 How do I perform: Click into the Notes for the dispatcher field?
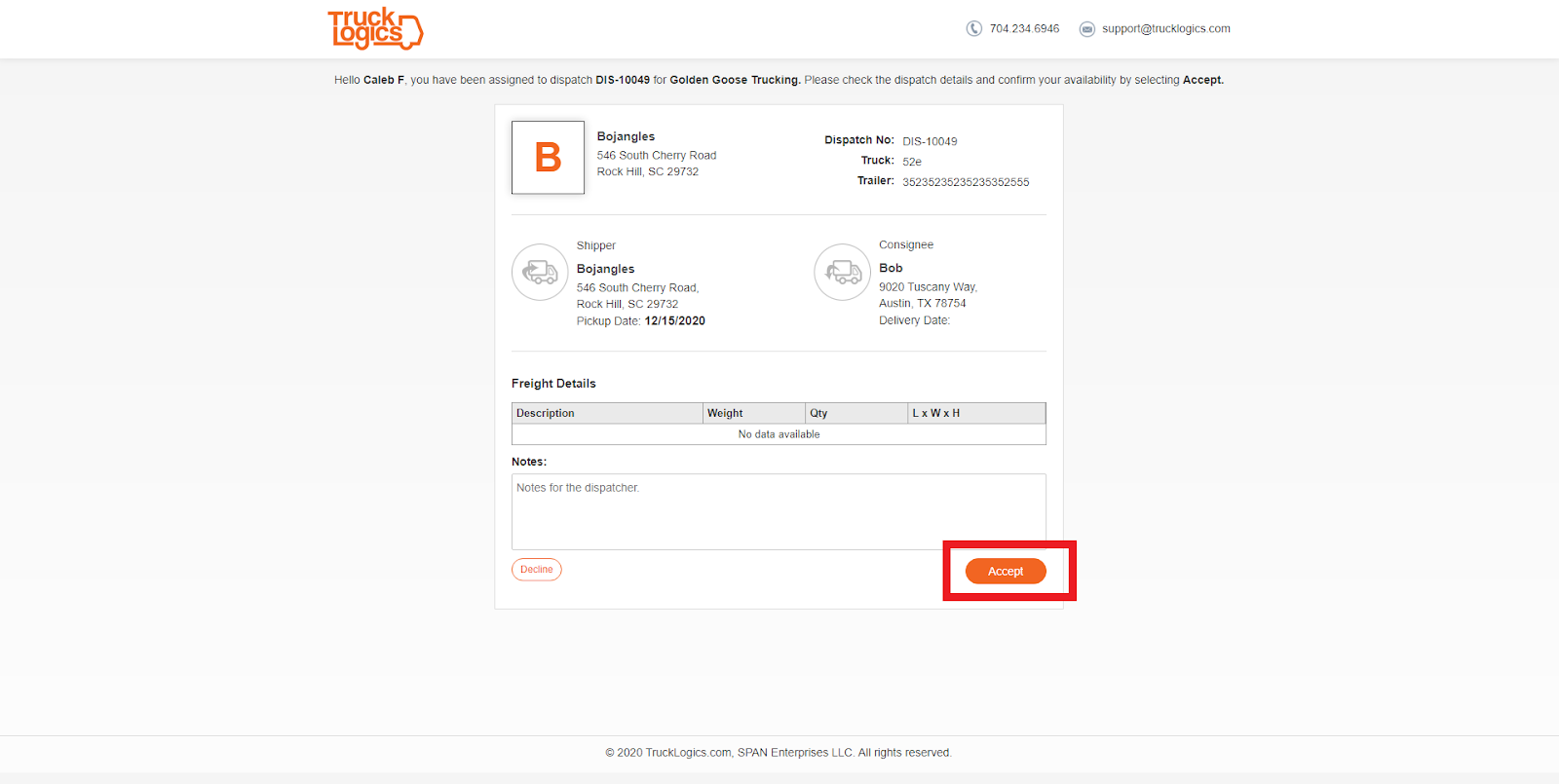click(779, 512)
